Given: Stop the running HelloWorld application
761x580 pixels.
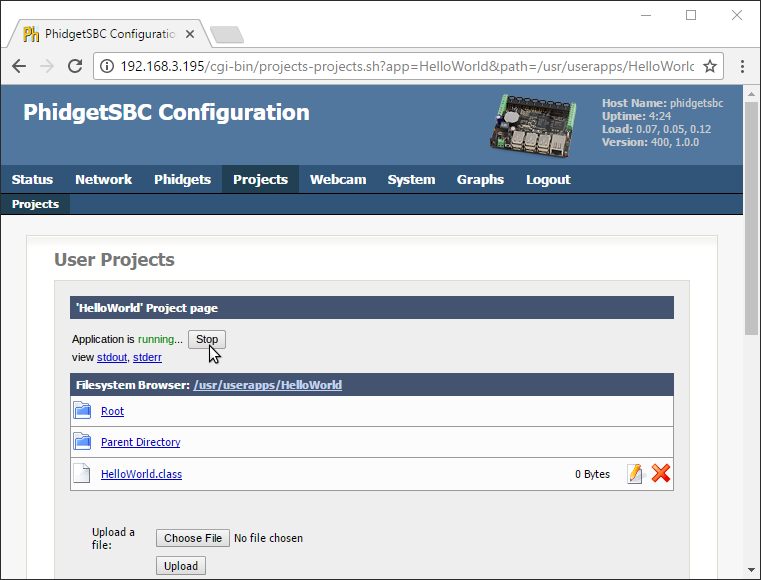Looking at the screenshot, I should click(207, 339).
